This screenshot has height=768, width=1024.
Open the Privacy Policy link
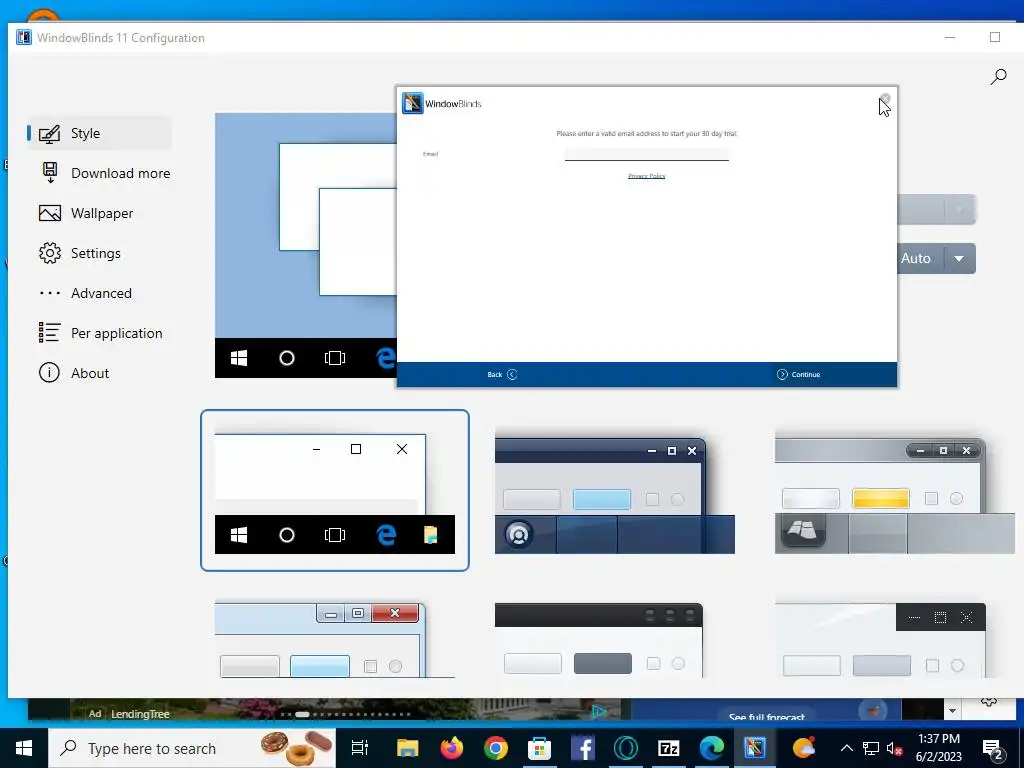[647, 176]
